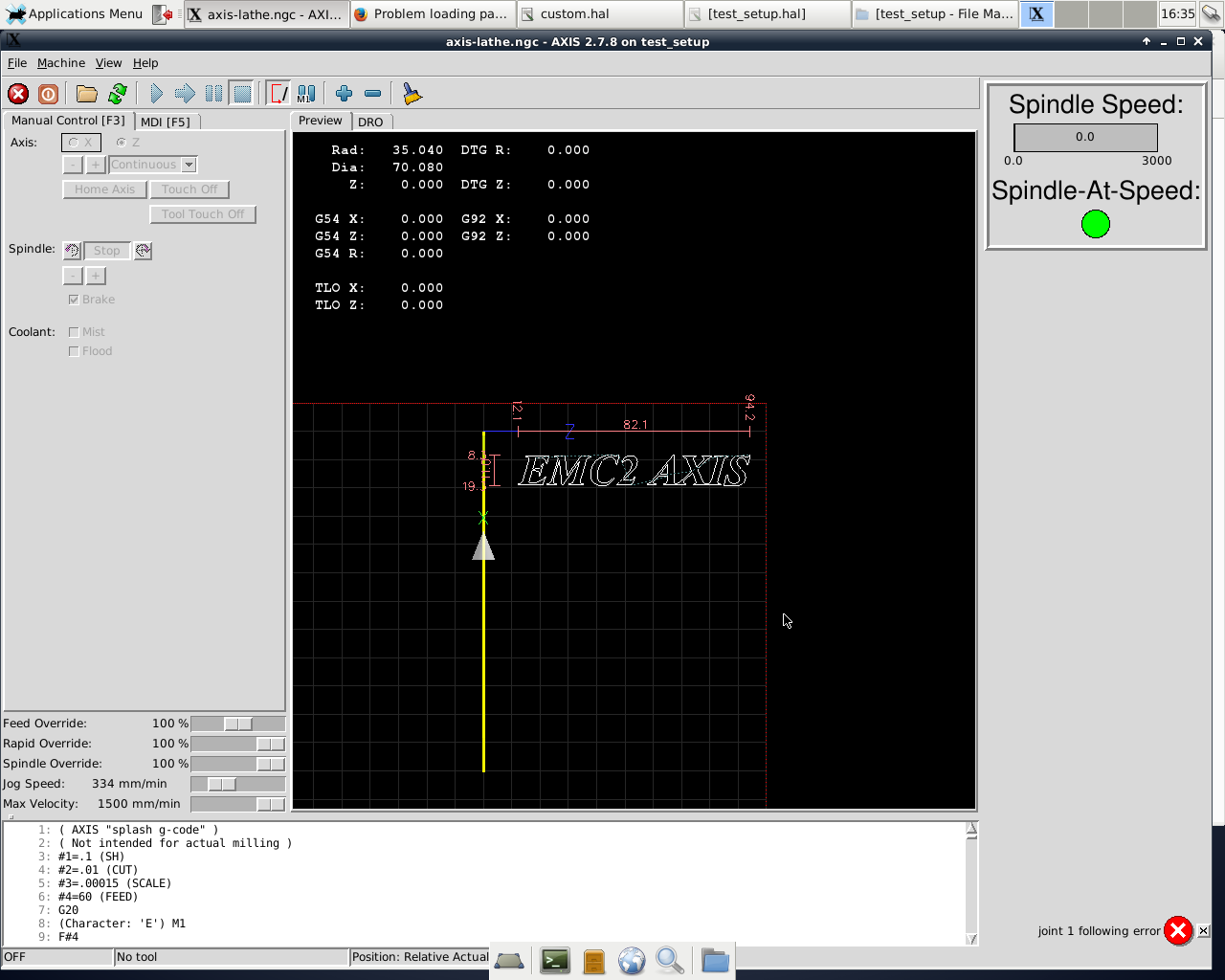Start spindle counterclockwise icon

pyautogui.click(x=72, y=251)
